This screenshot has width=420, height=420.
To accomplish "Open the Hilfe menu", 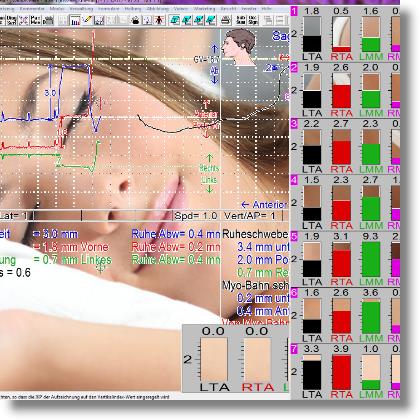I will pos(266,9).
